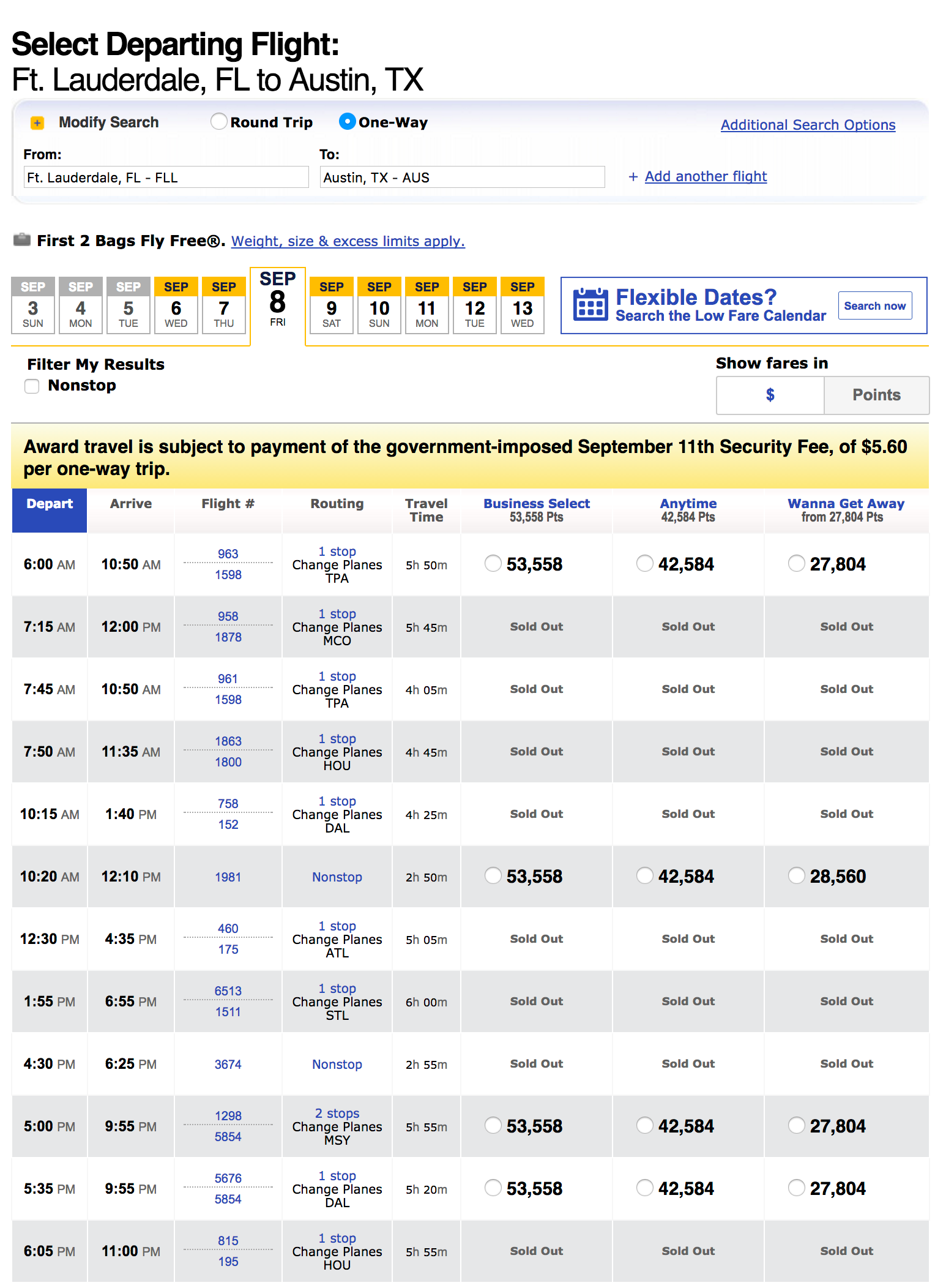Viewport: 935px width, 1288px height.
Task: Show fares in Points
Action: click(876, 395)
